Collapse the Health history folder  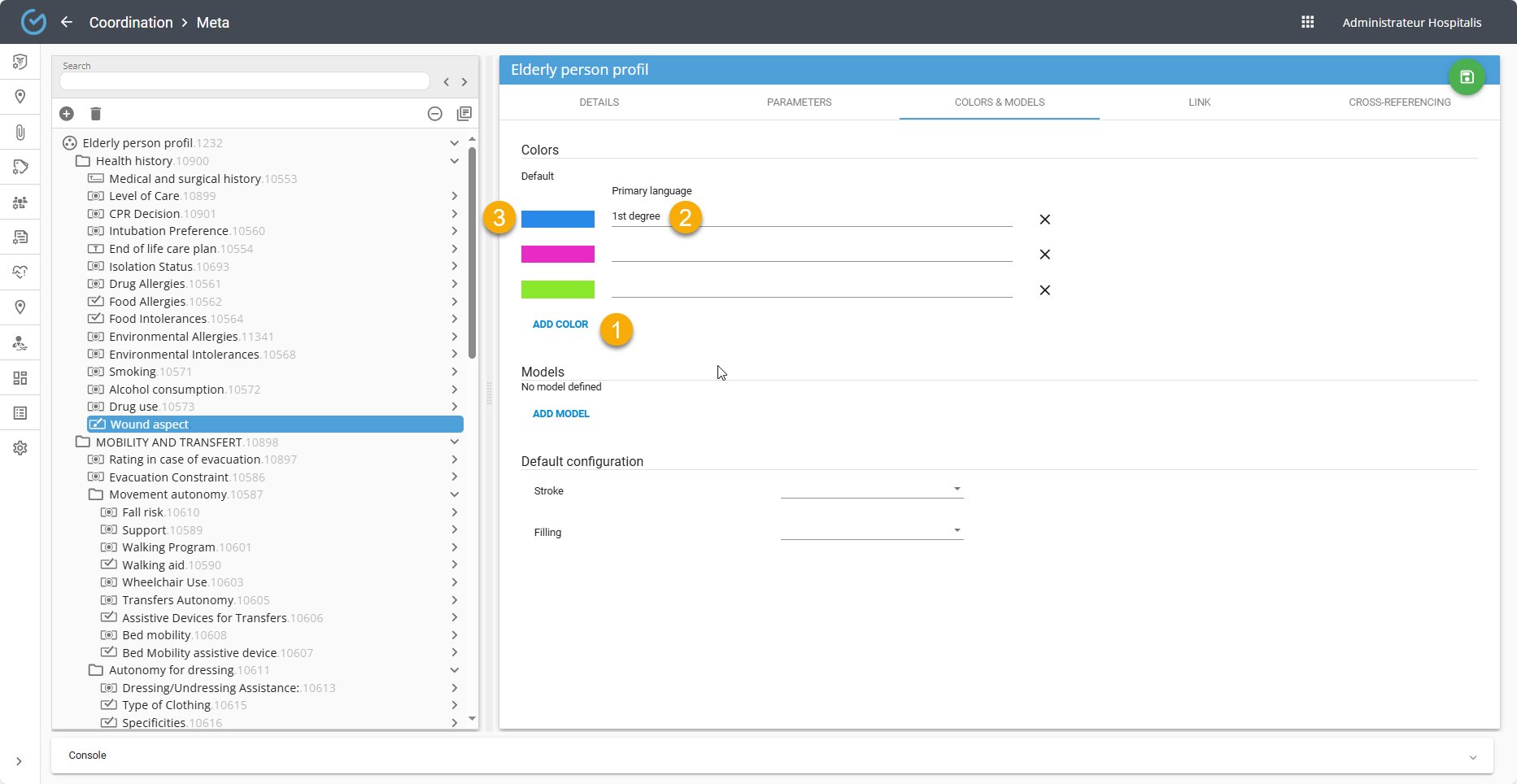pos(455,161)
